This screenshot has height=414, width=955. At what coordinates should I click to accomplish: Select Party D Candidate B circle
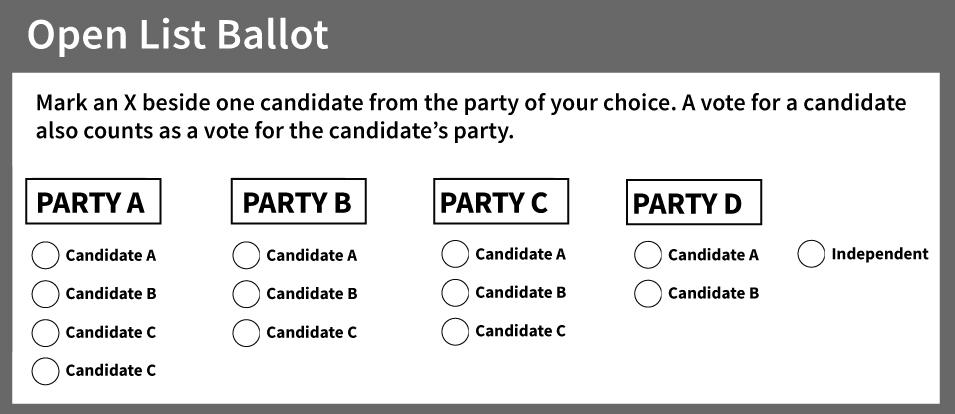[x=647, y=293]
